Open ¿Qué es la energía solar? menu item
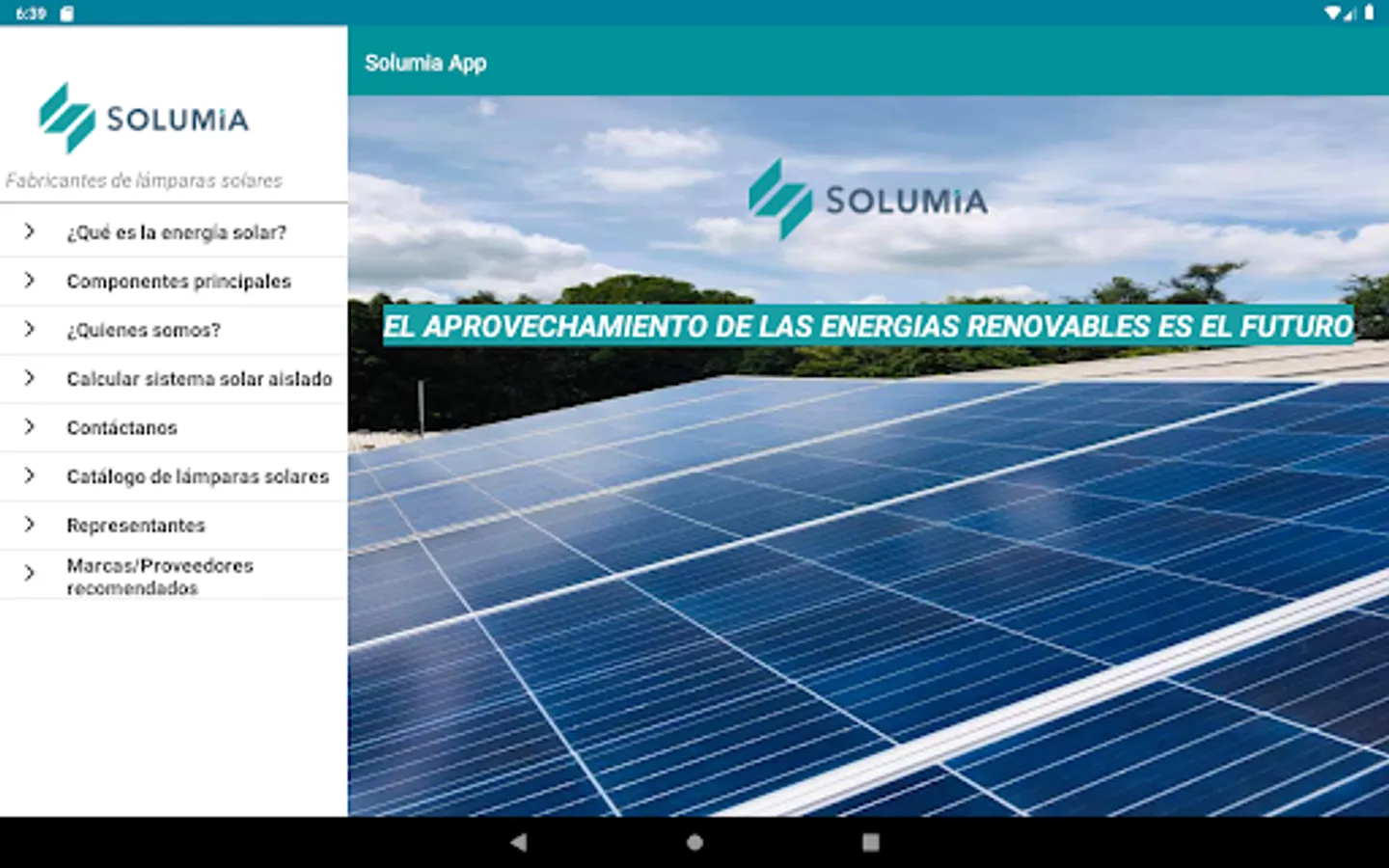The height and width of the screenshot is (868, 1389). pos(174,232)
